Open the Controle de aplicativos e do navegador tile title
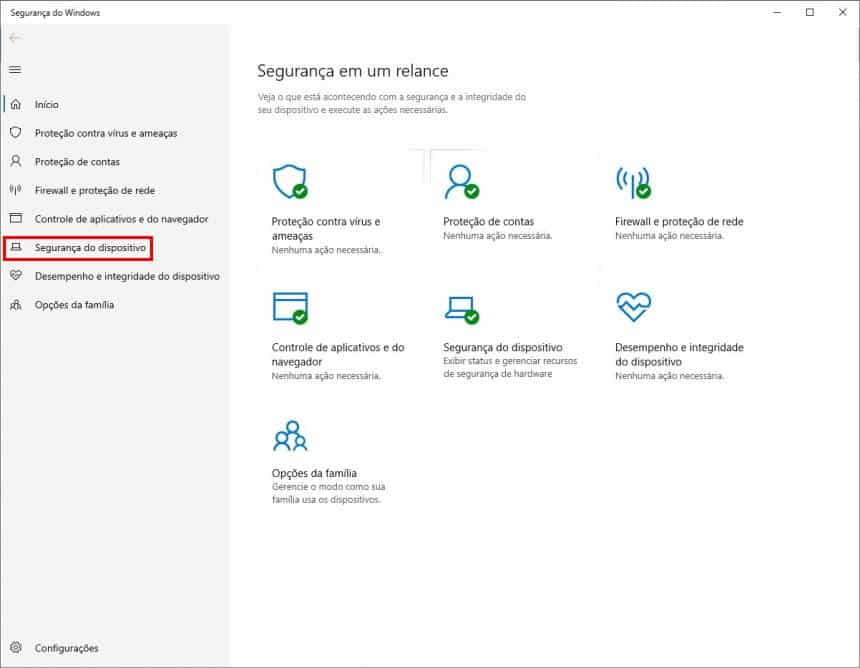This screenshot has width=860, height=668. (338, 354)
